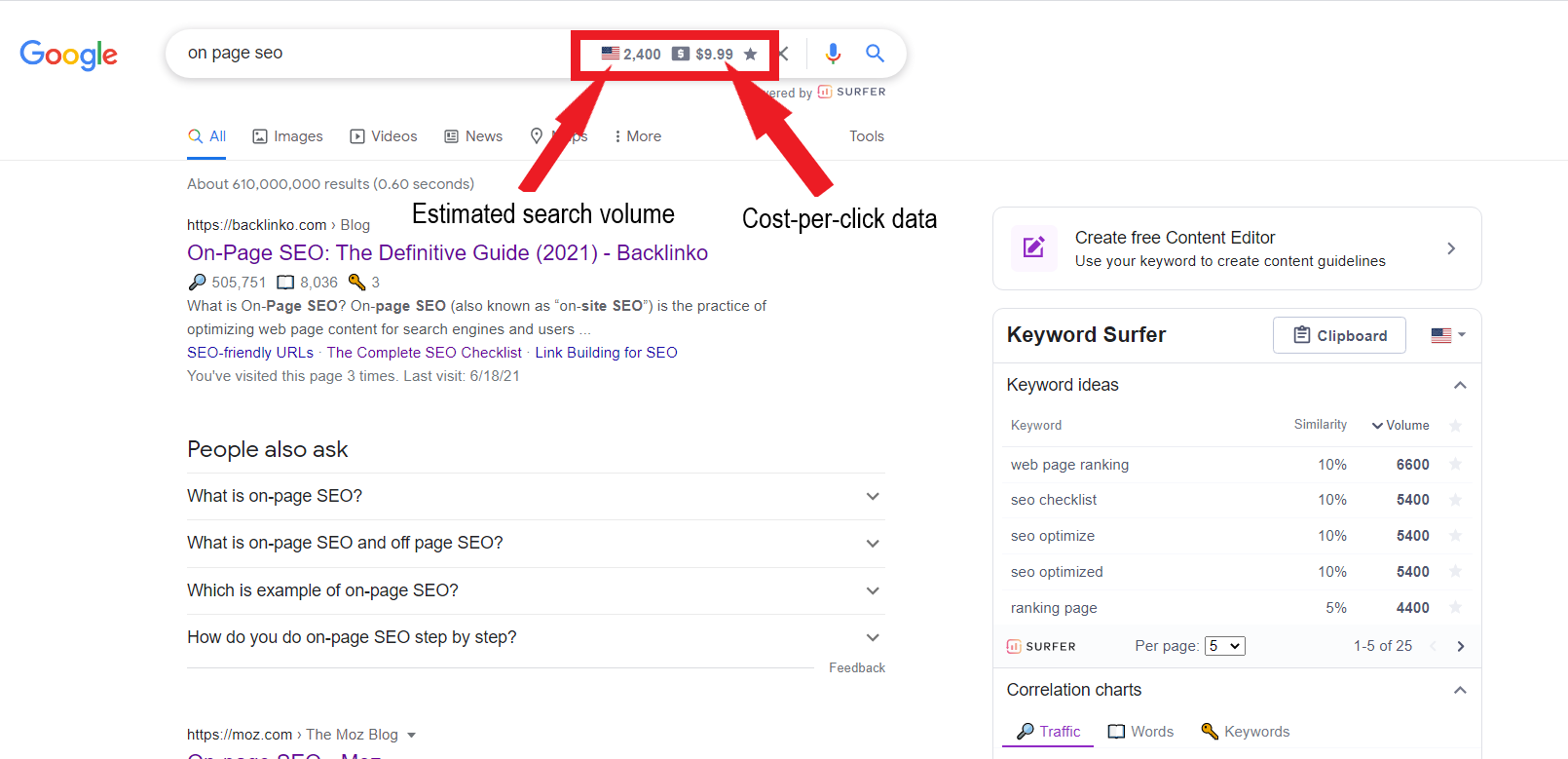Open the Backlinko On-Page SEO result title
1568x759 pixels.
[447, 253]
